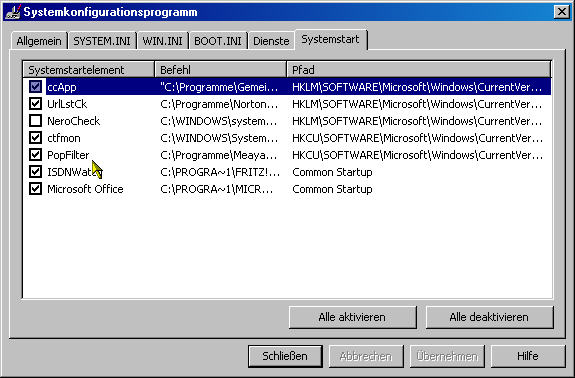Select the Systemstart tab
Image resolution: width=575 pixels, height=378 pixels.
(x=330, y=40)
